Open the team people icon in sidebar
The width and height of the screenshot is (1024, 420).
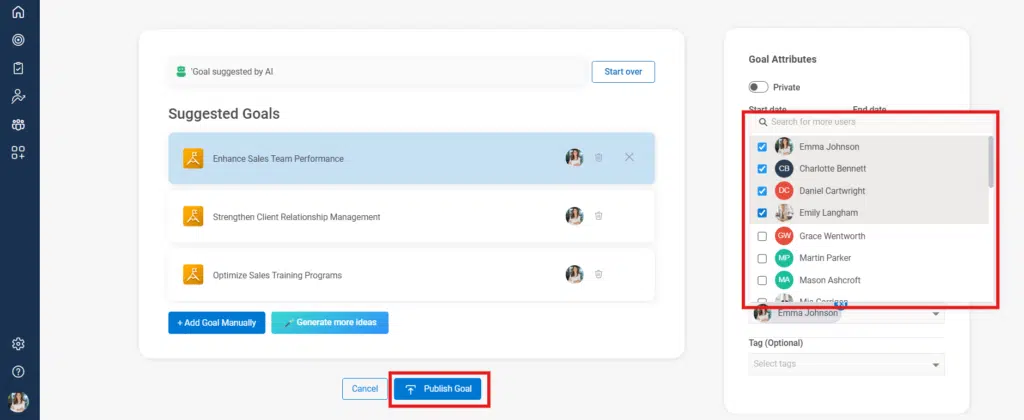18,125
